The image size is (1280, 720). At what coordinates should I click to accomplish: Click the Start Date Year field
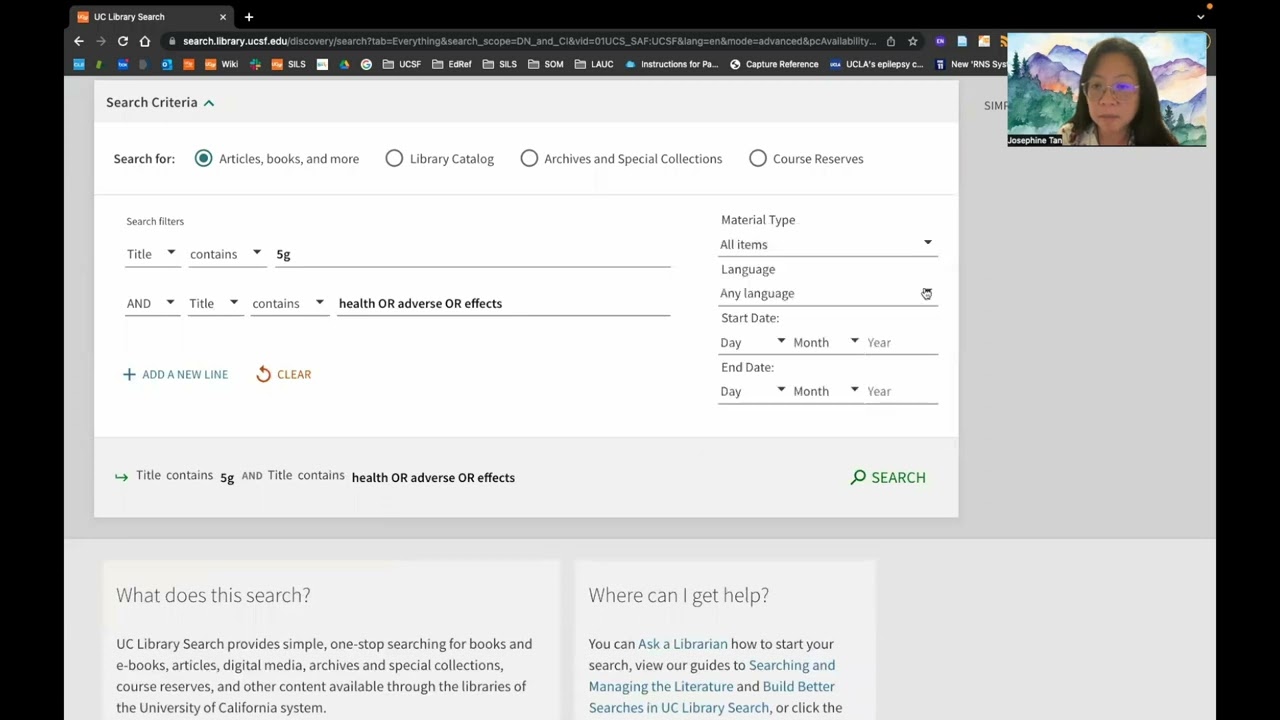(x=901, y=342)
